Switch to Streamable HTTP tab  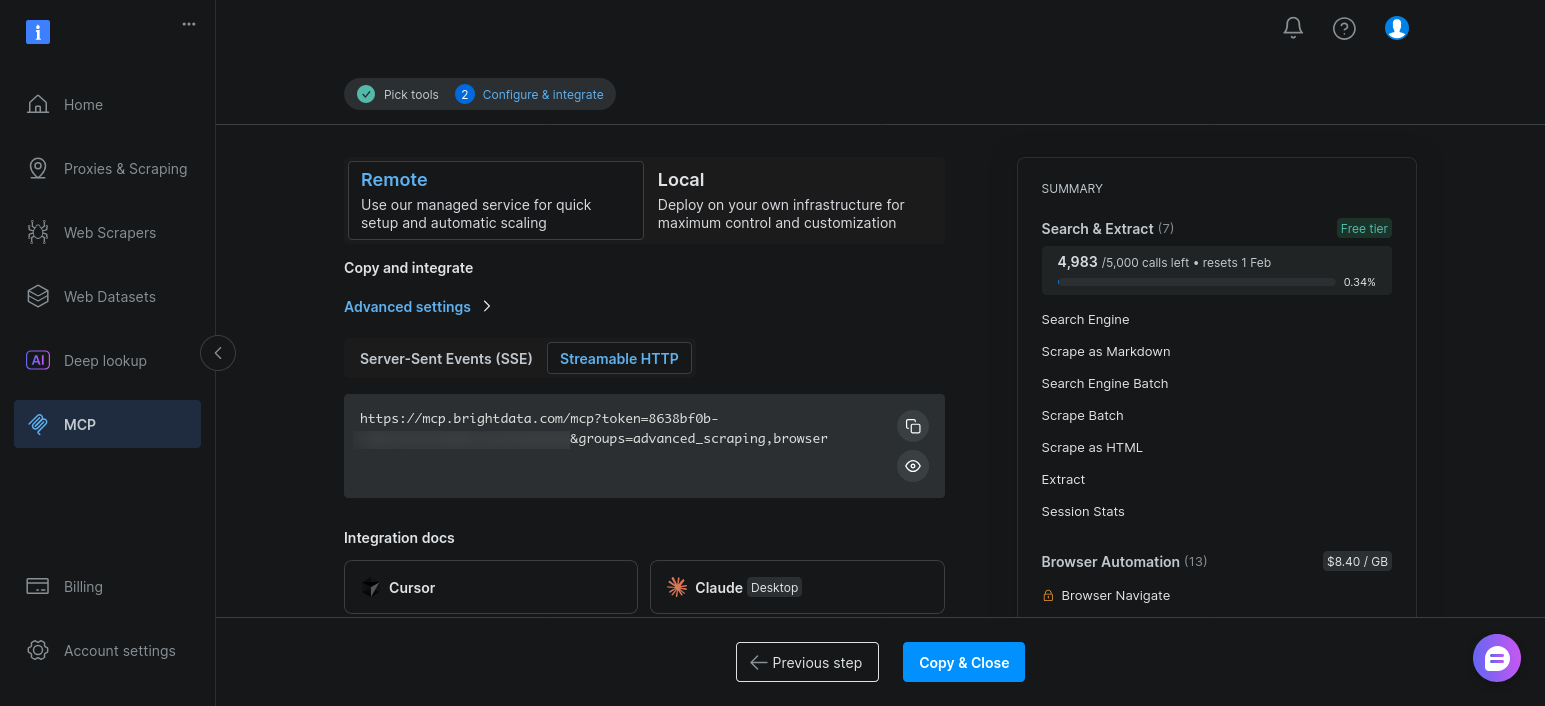(x=619, y=359)
